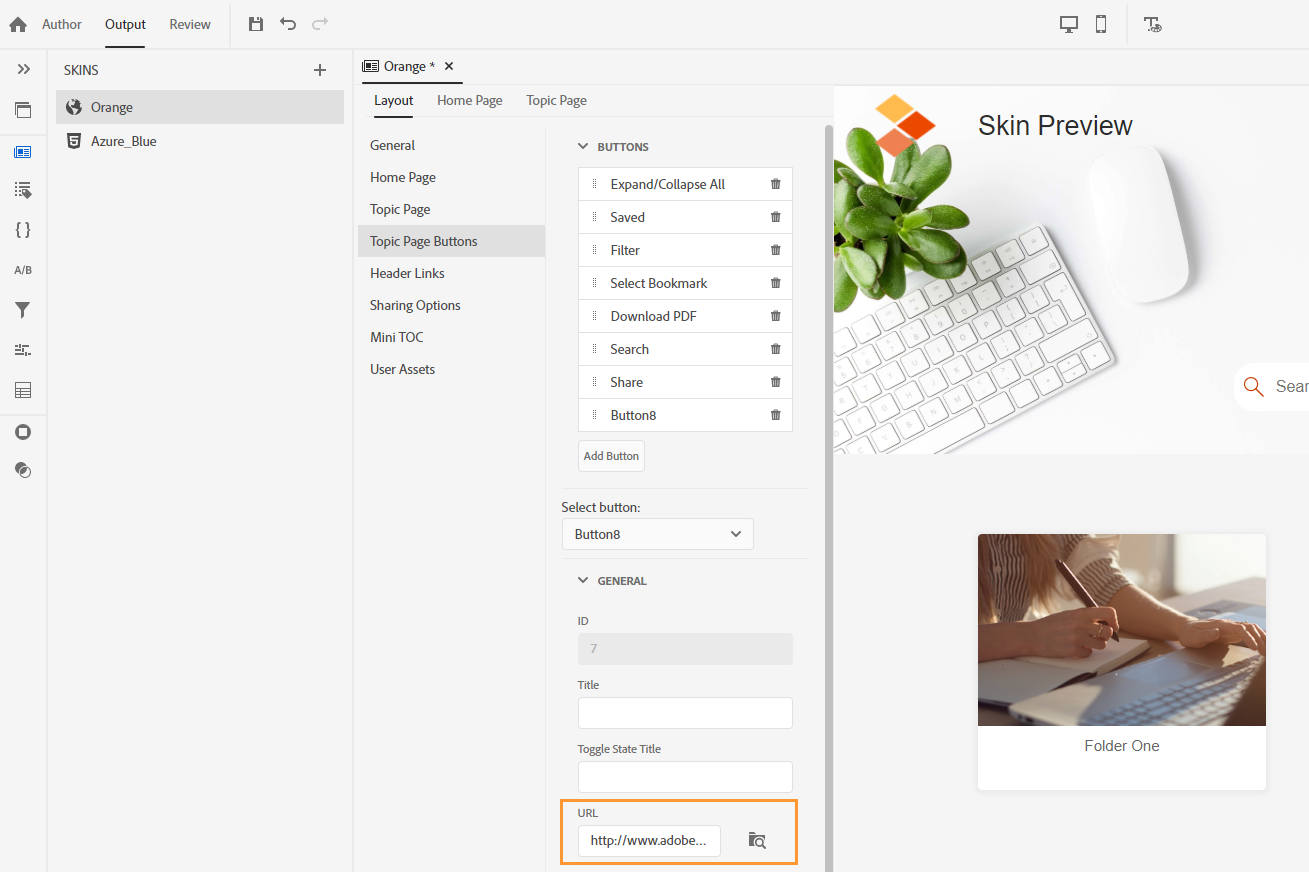Go to the Home screen icon

tap(18, 24)
